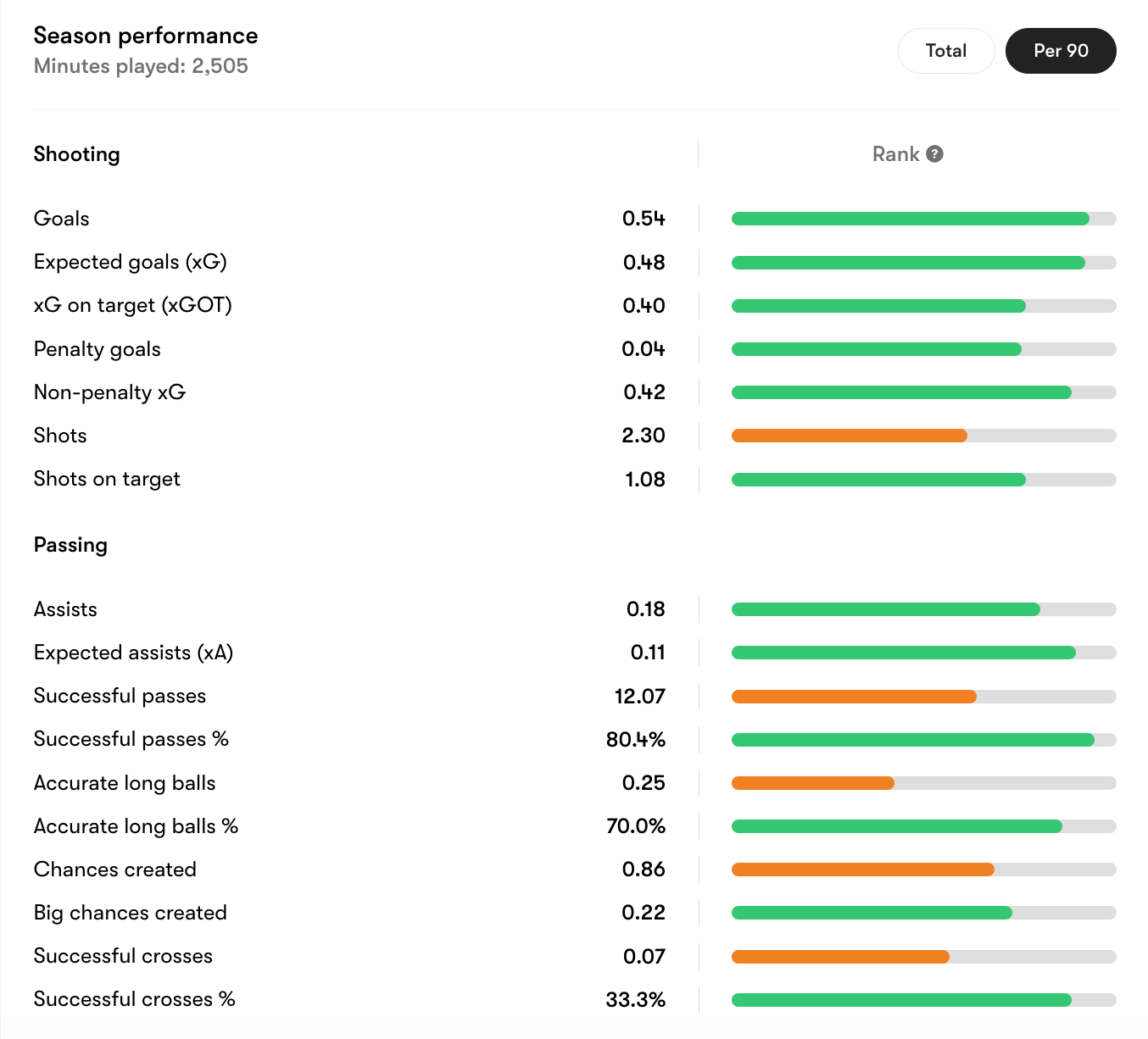Click the Successful passes % rank bar
Image resolution: width=1148 pixels, height=1039 pixels.
click(x=922, y=740)
